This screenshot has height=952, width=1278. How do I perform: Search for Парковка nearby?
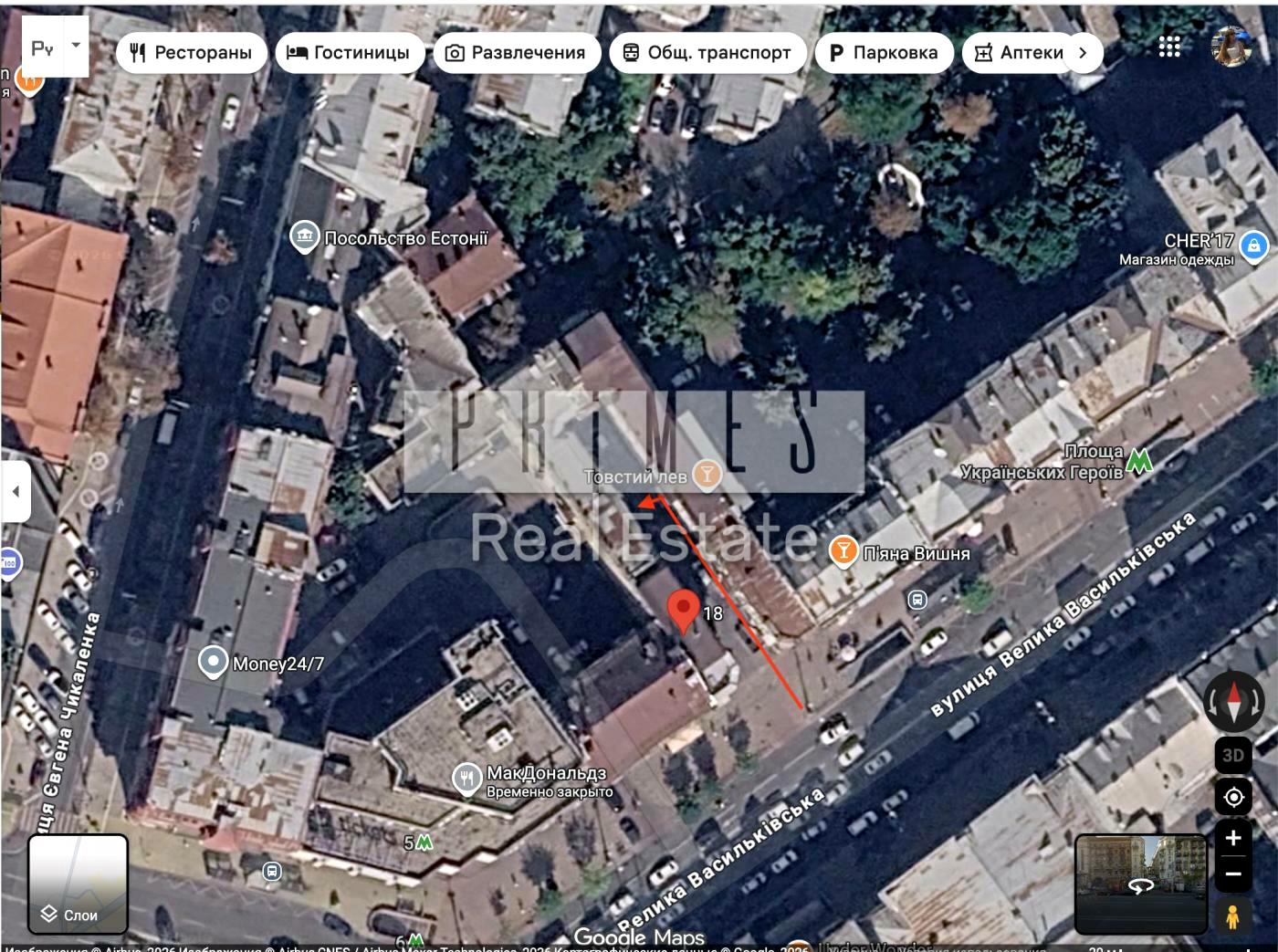click(884, 53)
